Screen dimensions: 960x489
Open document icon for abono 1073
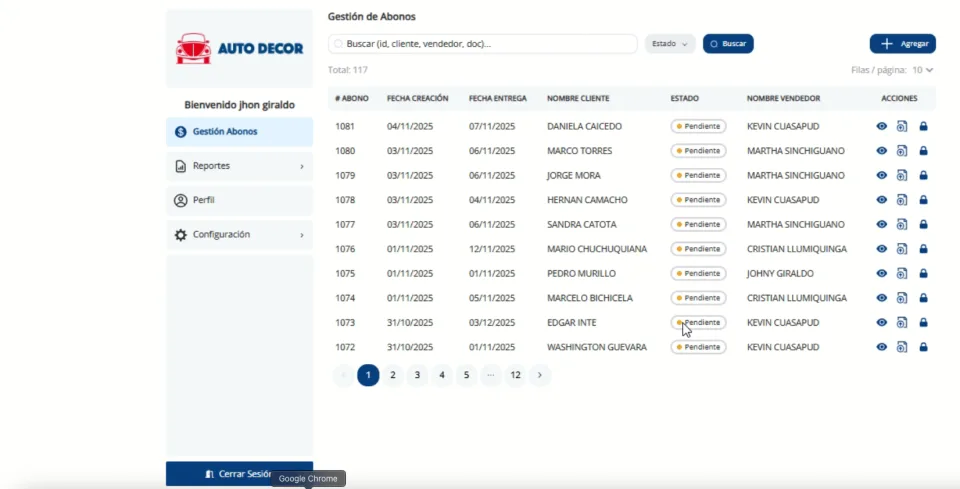[x=902, y=322]
